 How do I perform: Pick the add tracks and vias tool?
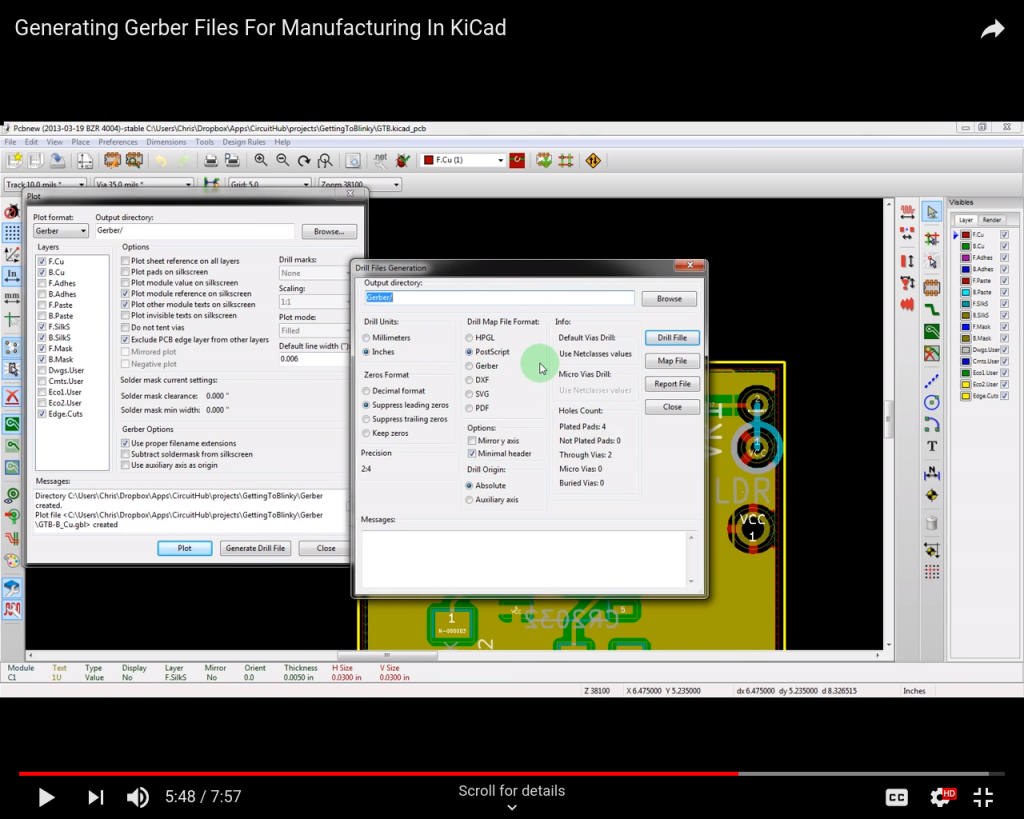click(x=932, y=310)
